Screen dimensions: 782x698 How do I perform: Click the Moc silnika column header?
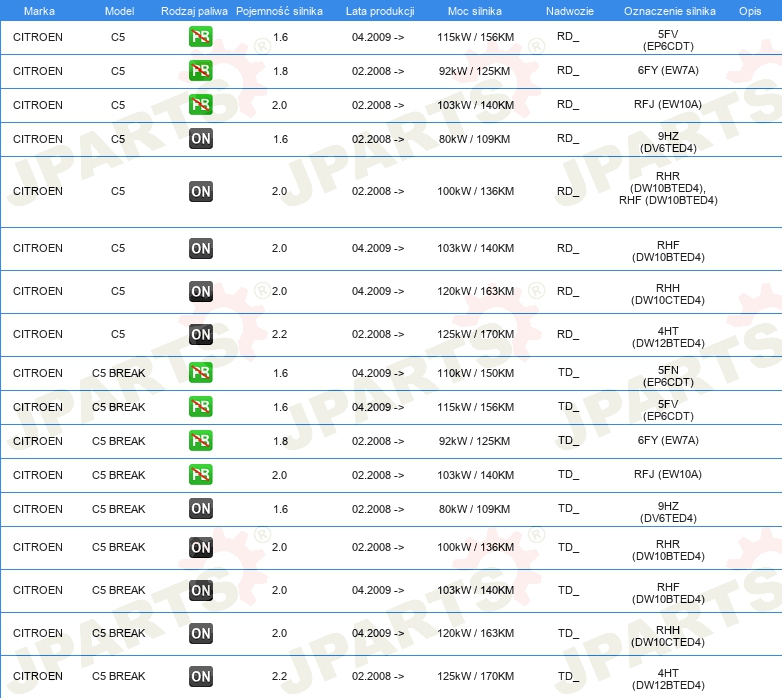pyautogui.click(x=475, y=11)
